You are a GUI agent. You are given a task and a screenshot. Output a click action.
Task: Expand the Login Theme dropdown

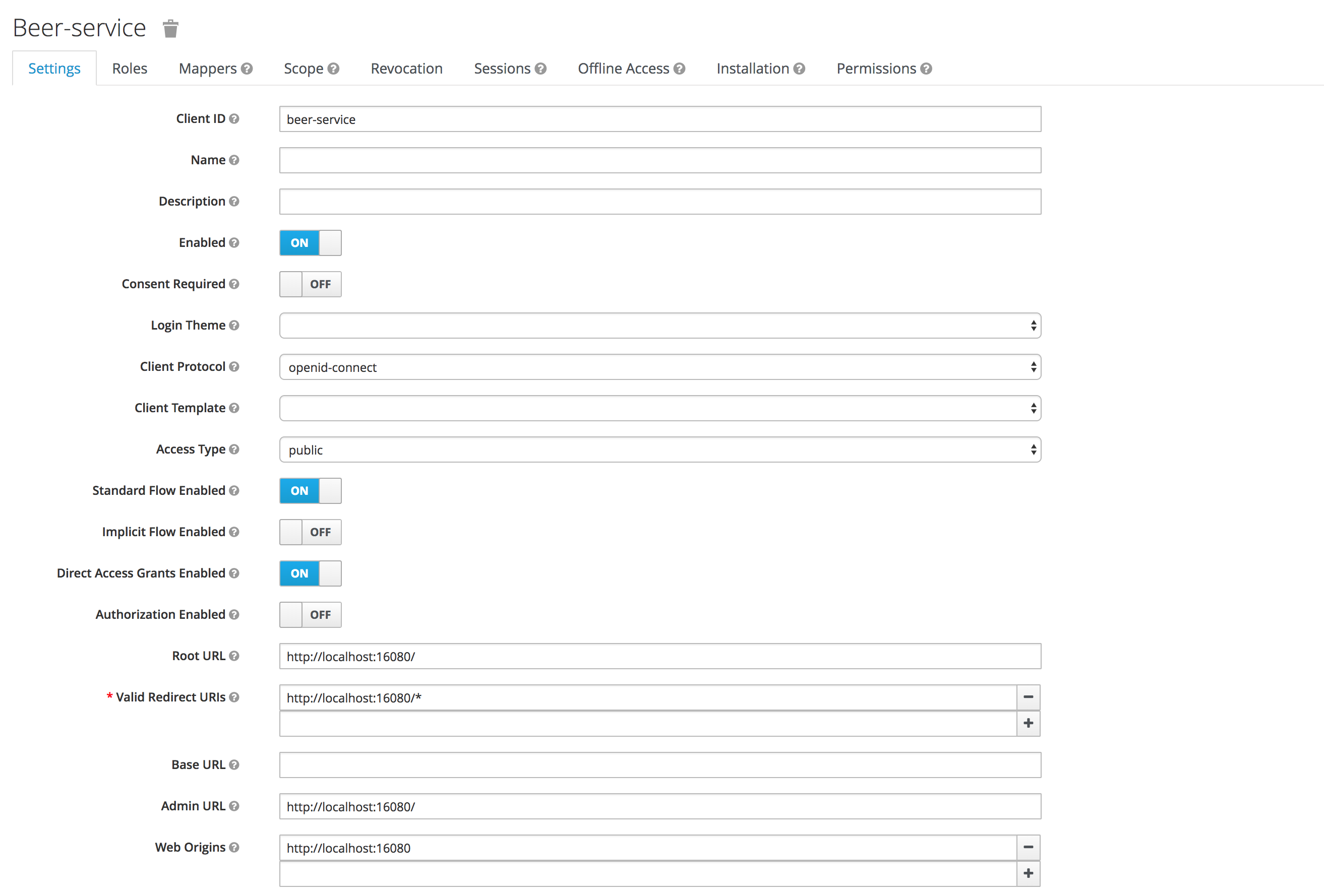pyautogui.click(x=659, y=326)
